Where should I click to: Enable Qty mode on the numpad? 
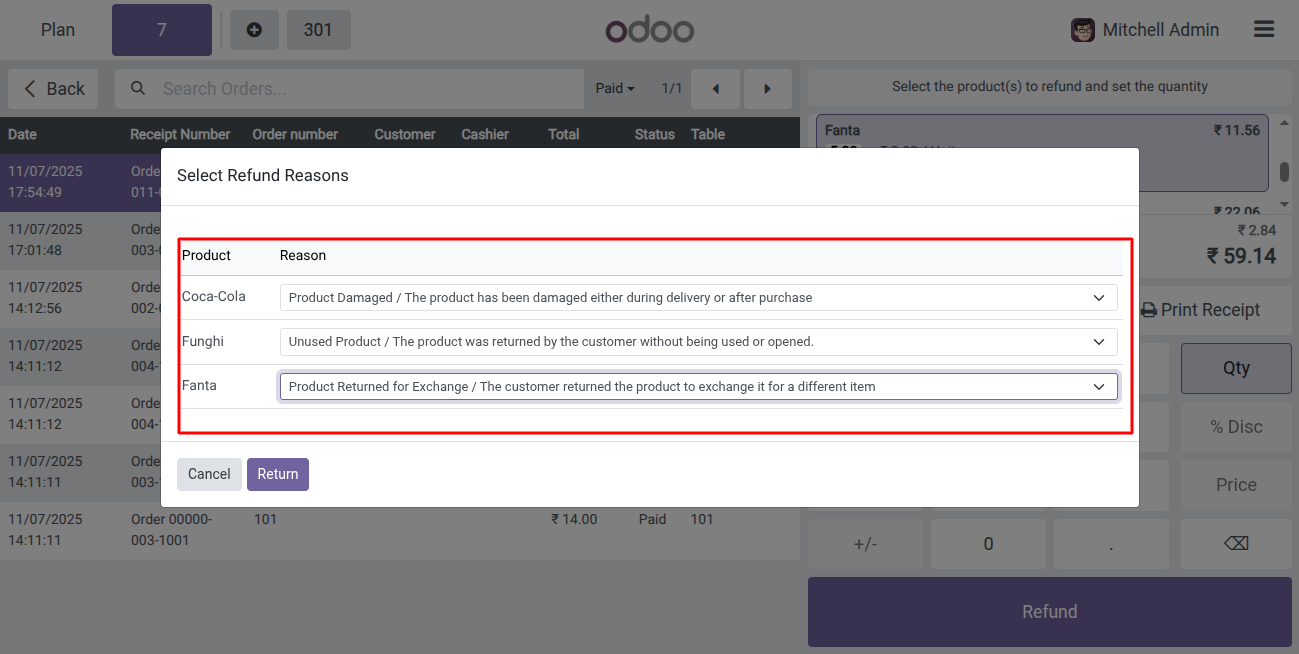pos(1236,368)
